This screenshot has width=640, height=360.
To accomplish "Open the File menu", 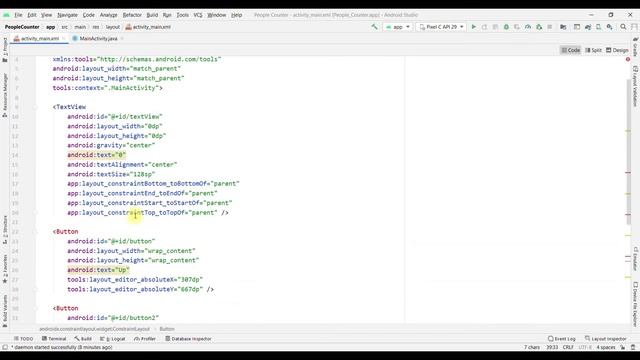I will pyautogui.click(x=18, y=15).
